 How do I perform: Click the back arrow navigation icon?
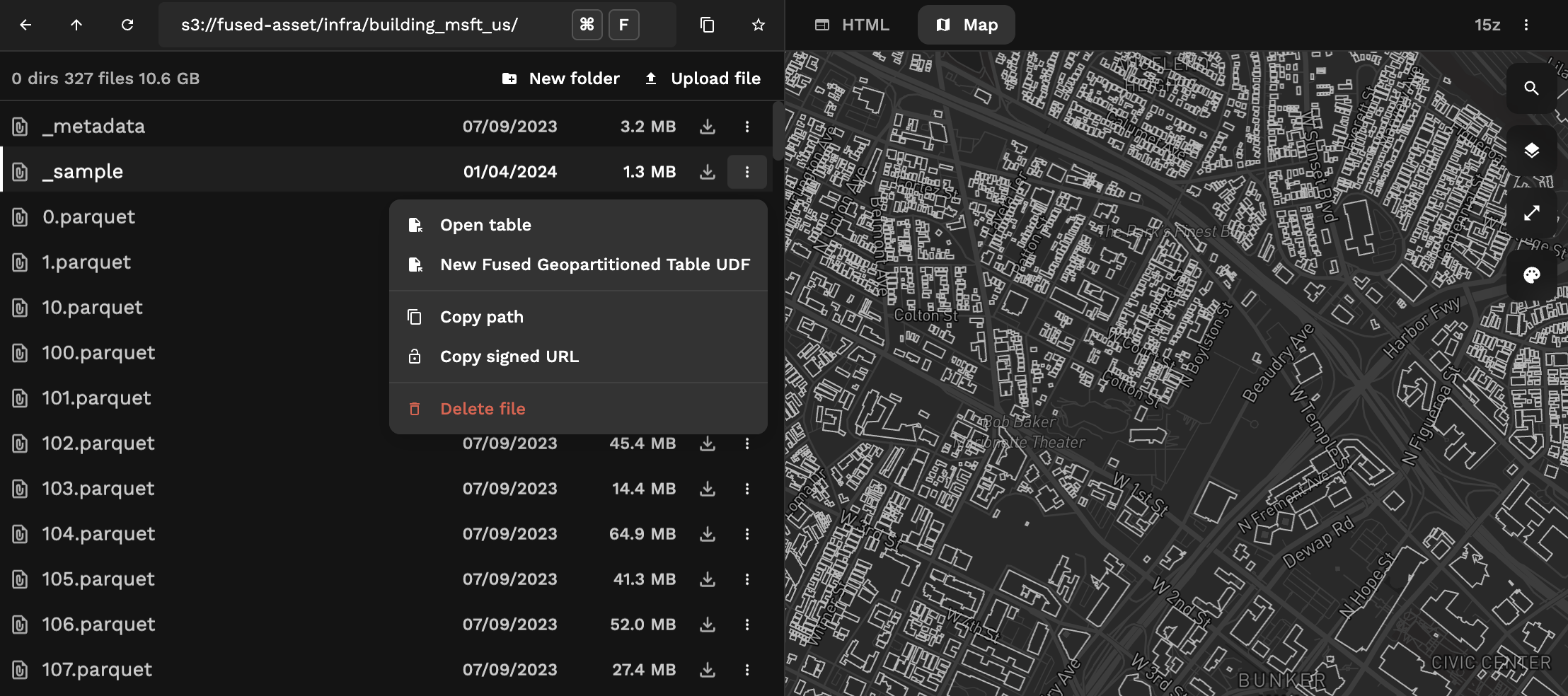point(25,25)
